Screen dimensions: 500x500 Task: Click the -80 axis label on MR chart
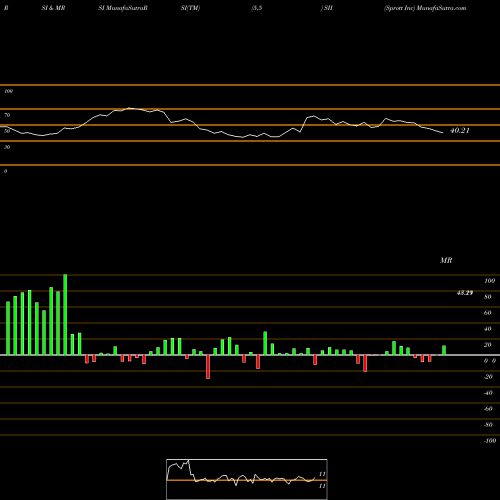coord(488,425)
